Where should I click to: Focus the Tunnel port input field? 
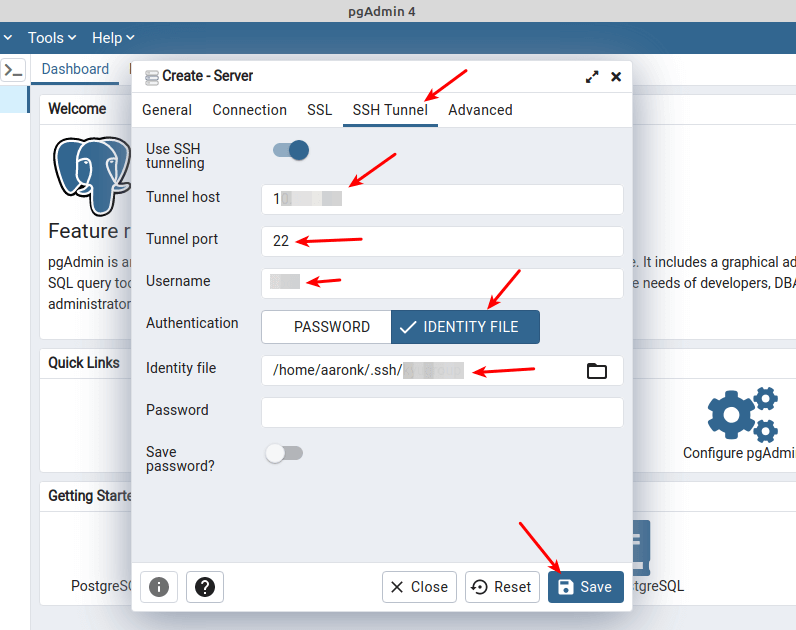click(442, 241)
